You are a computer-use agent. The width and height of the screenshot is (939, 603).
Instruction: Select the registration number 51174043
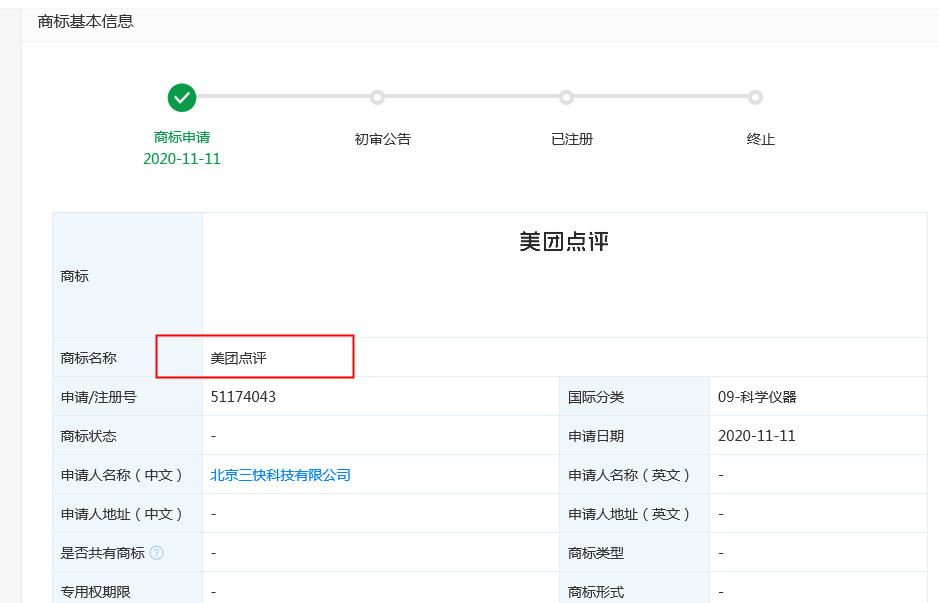243,397
